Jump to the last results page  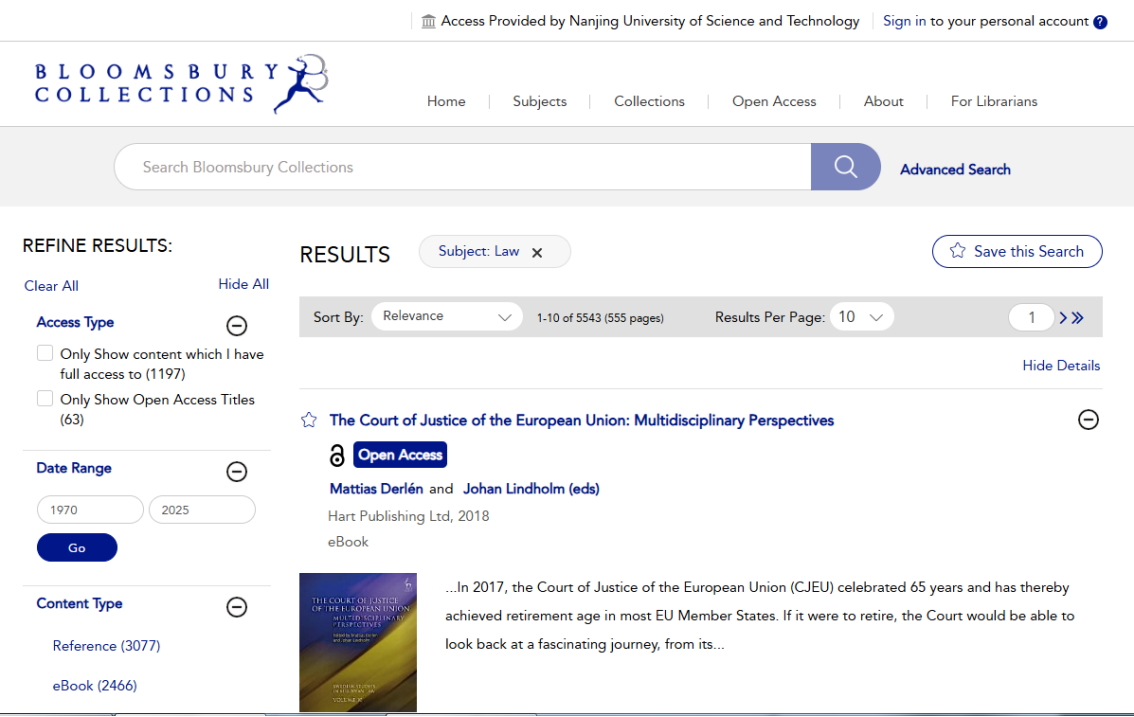pyautogui.click(x=1078, y=318)
